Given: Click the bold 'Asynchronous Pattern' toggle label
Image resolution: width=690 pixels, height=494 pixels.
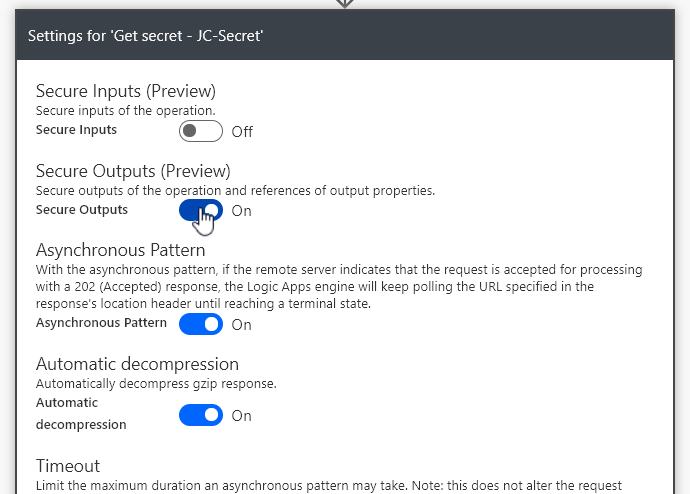Looking at the screenshot, I should 101,323.
